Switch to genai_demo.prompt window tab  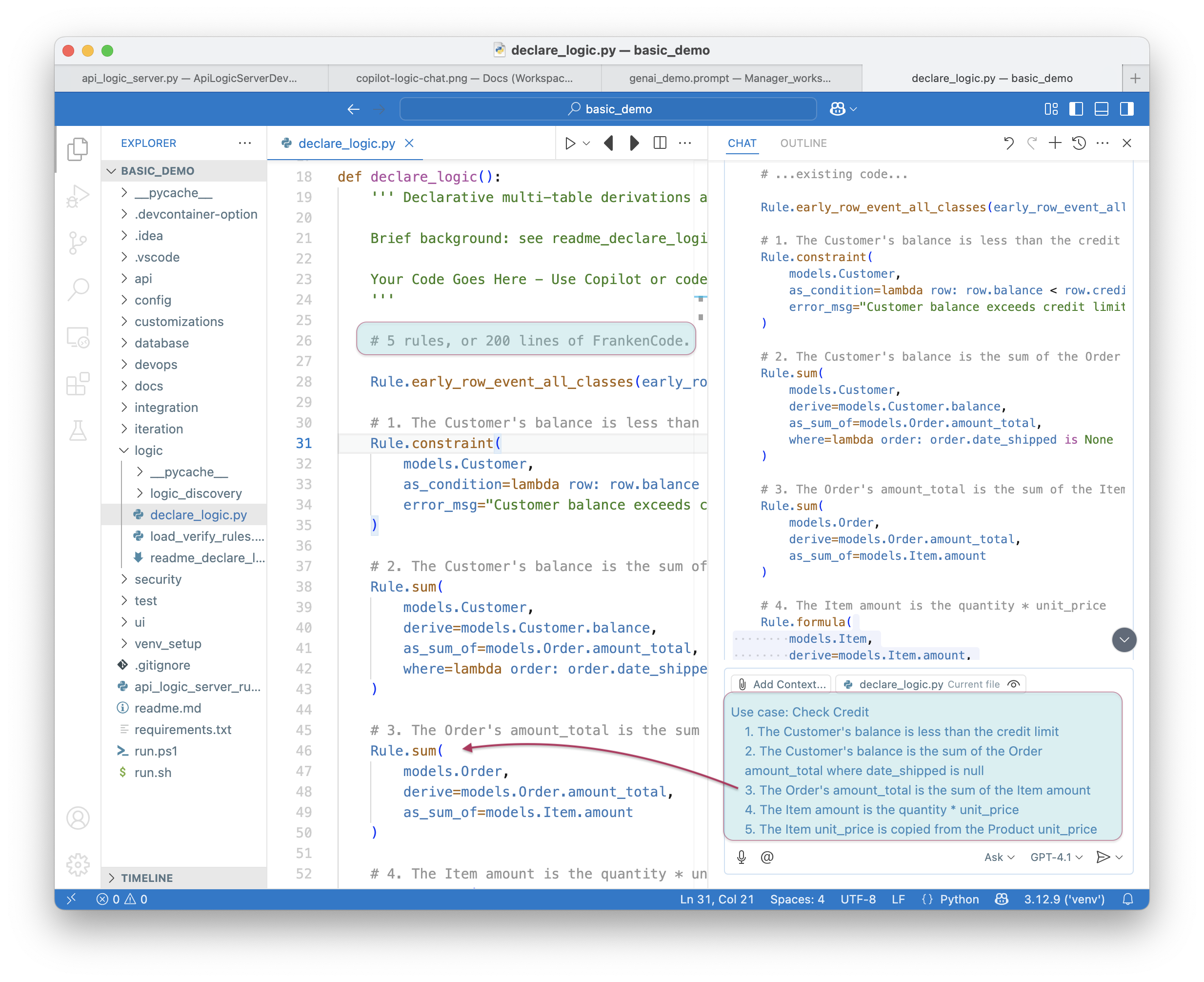tap(731, 78)
